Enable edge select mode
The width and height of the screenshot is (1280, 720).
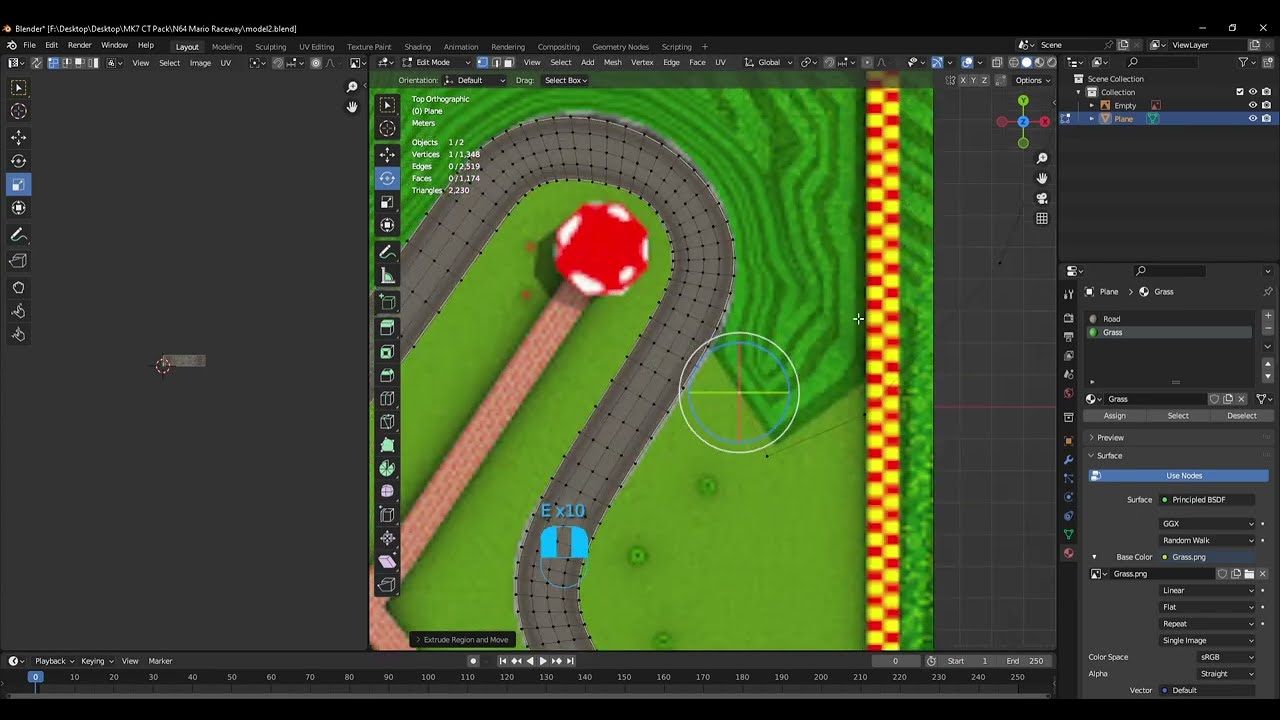point(496,62)
